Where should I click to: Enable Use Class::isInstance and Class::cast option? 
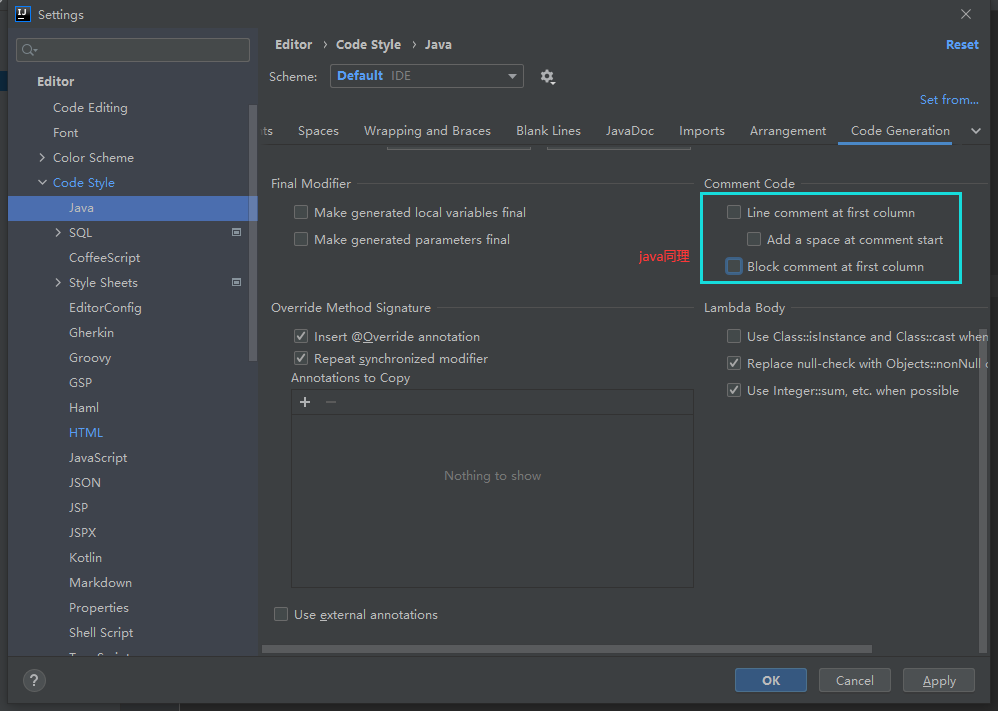734,336
